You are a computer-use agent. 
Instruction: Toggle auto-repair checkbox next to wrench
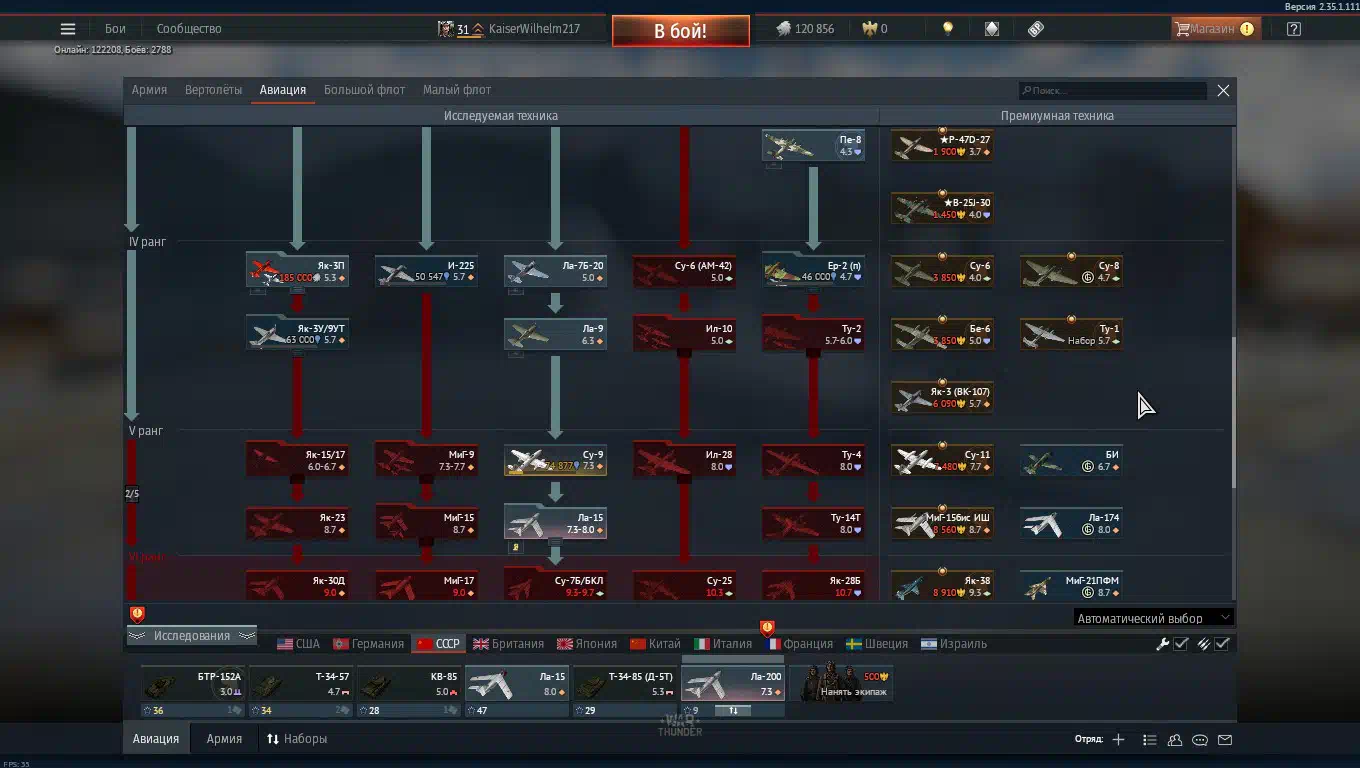tap(1181, 644)
